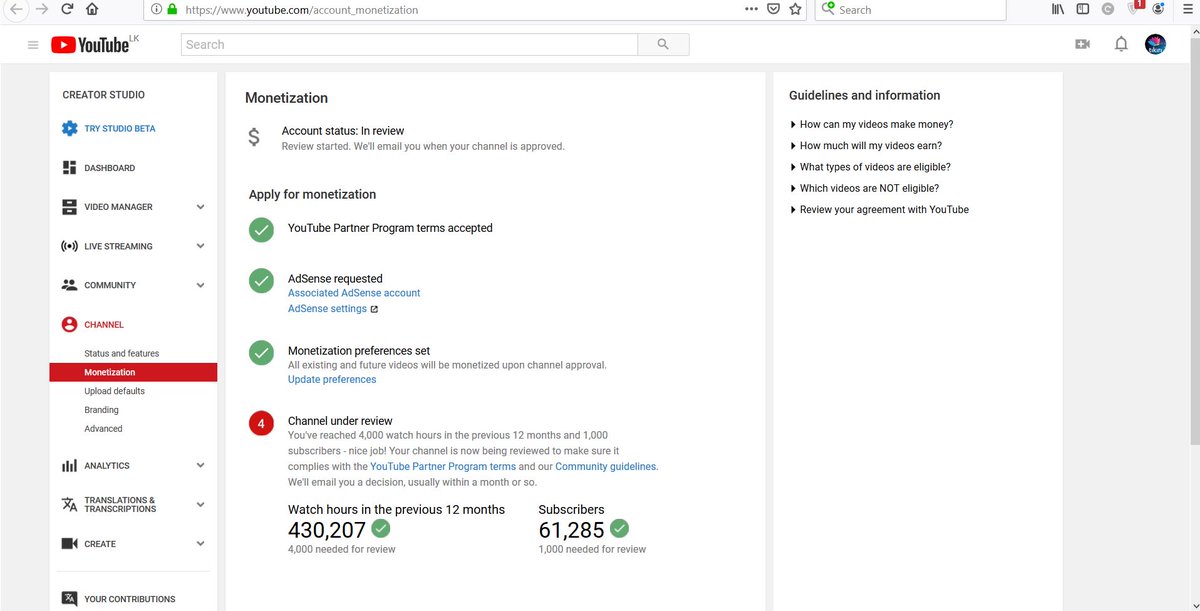This screenshot has width=1200, height=611.
Task: Open the YouTube hamburger guide menu
Action: (x=33, y=45)
